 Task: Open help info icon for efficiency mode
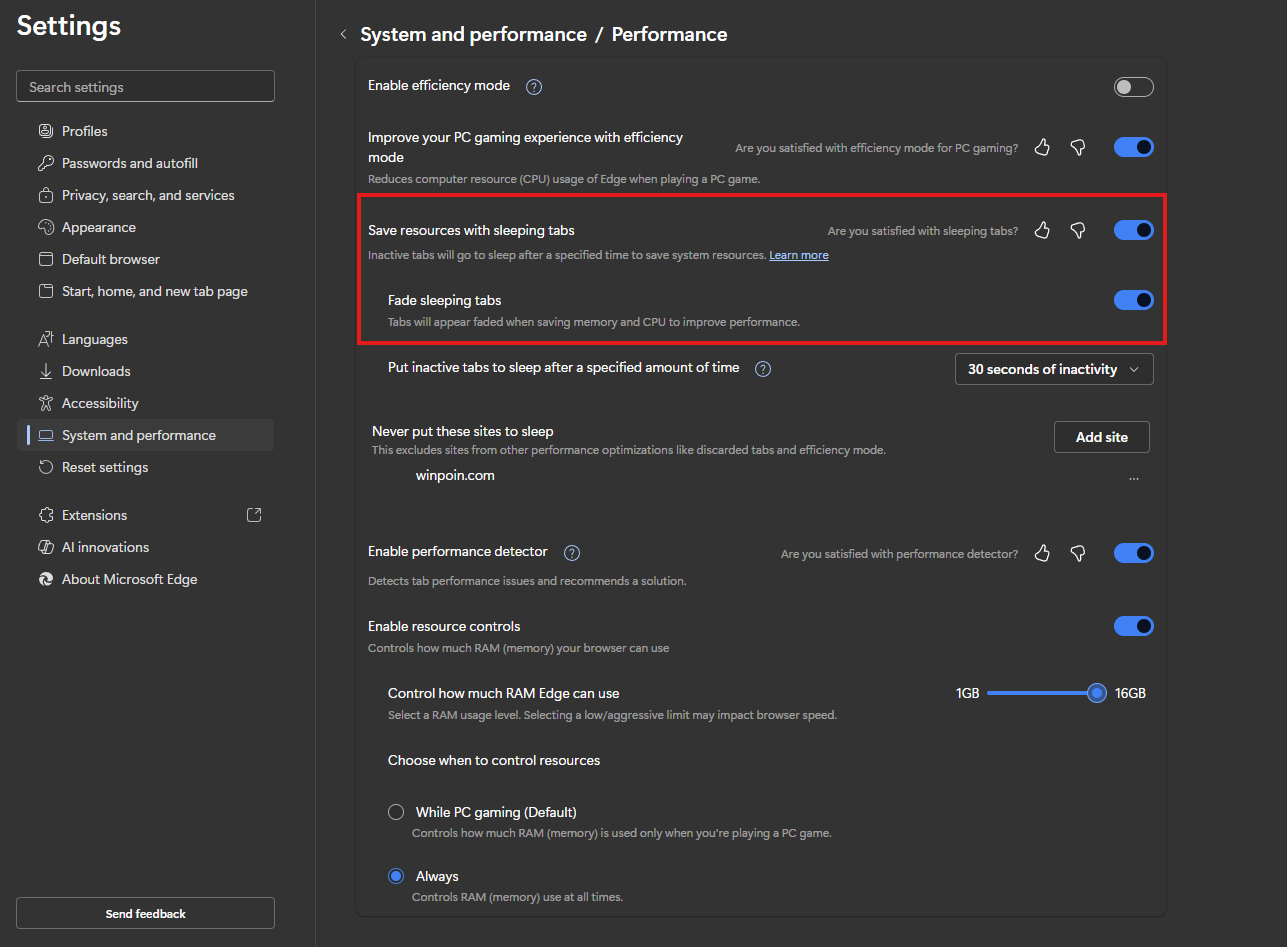point(534,87)
